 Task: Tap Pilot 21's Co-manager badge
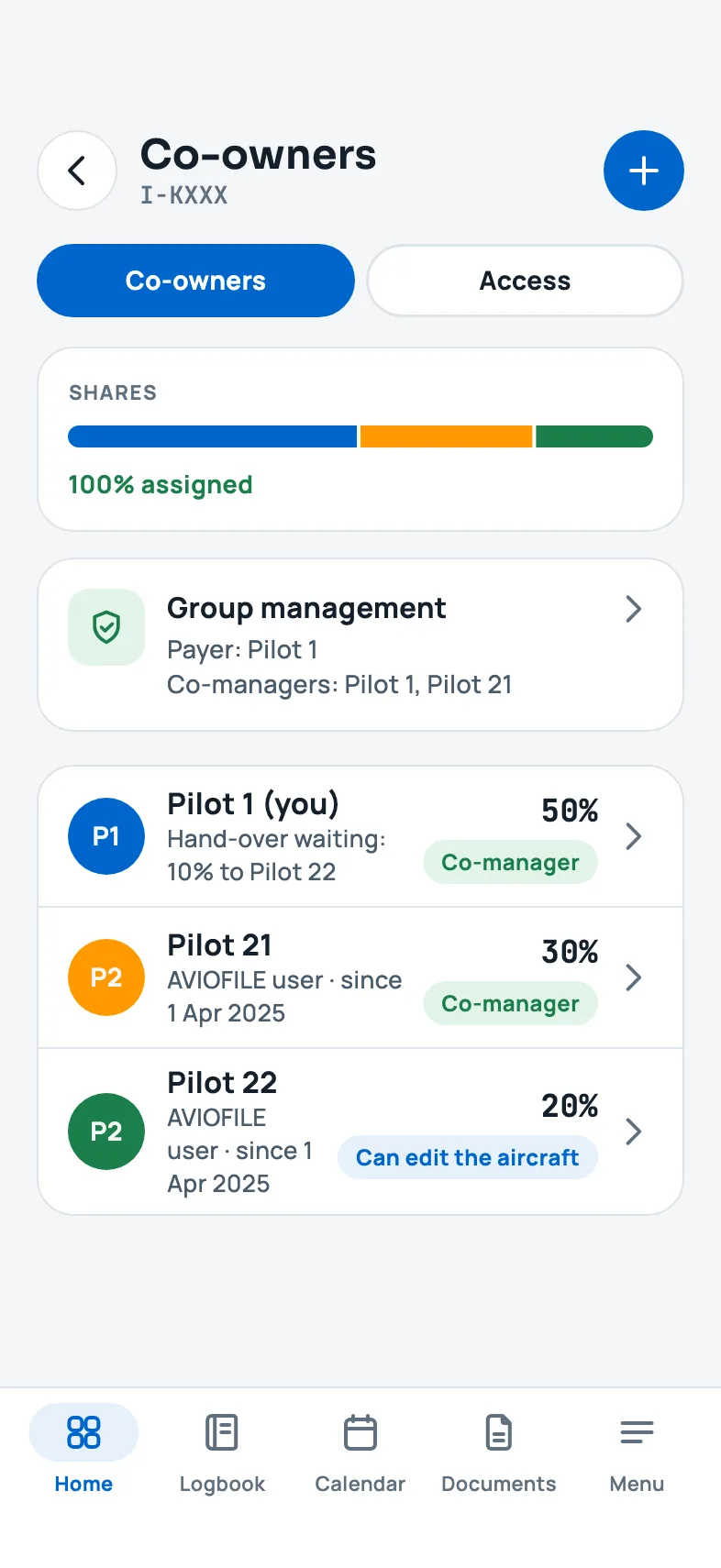tap(510, 1004)
